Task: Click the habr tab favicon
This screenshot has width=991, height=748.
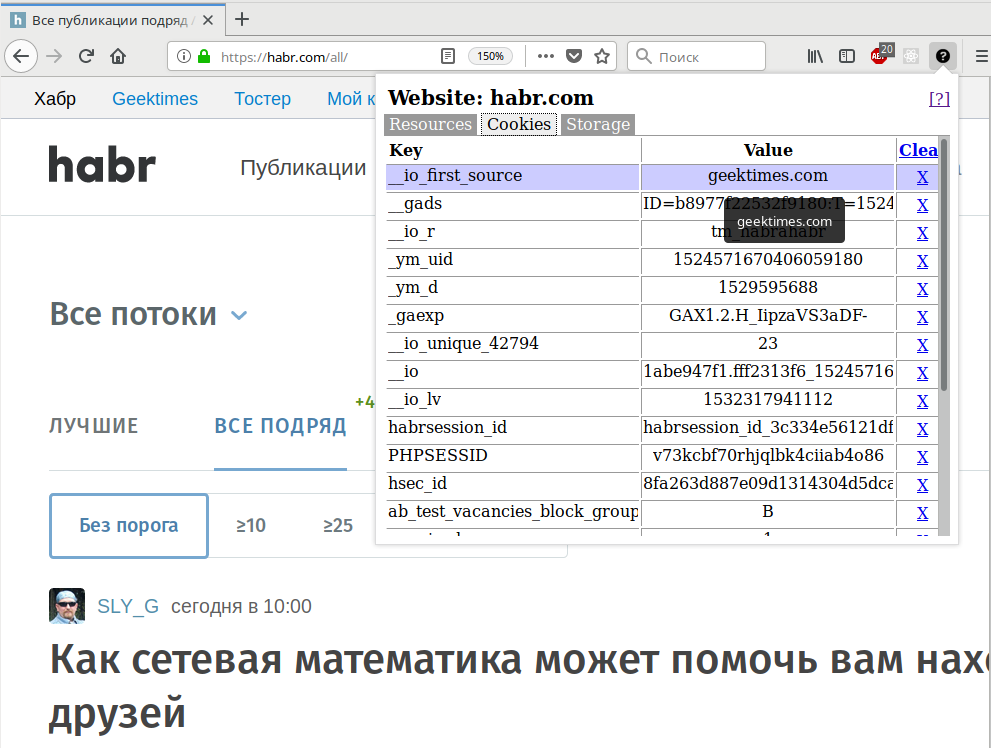Action: click(x=18, y=20)
